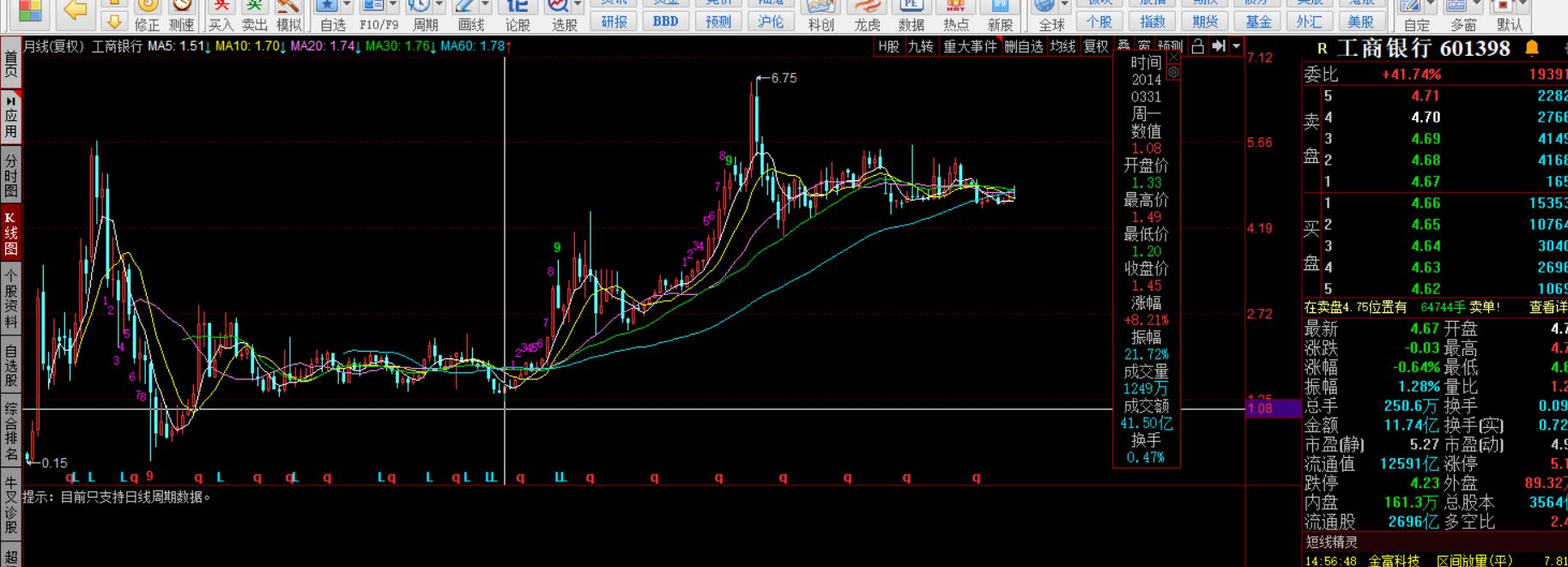
Task: Click the 6.75 high price marker
Action: [784, 78]
